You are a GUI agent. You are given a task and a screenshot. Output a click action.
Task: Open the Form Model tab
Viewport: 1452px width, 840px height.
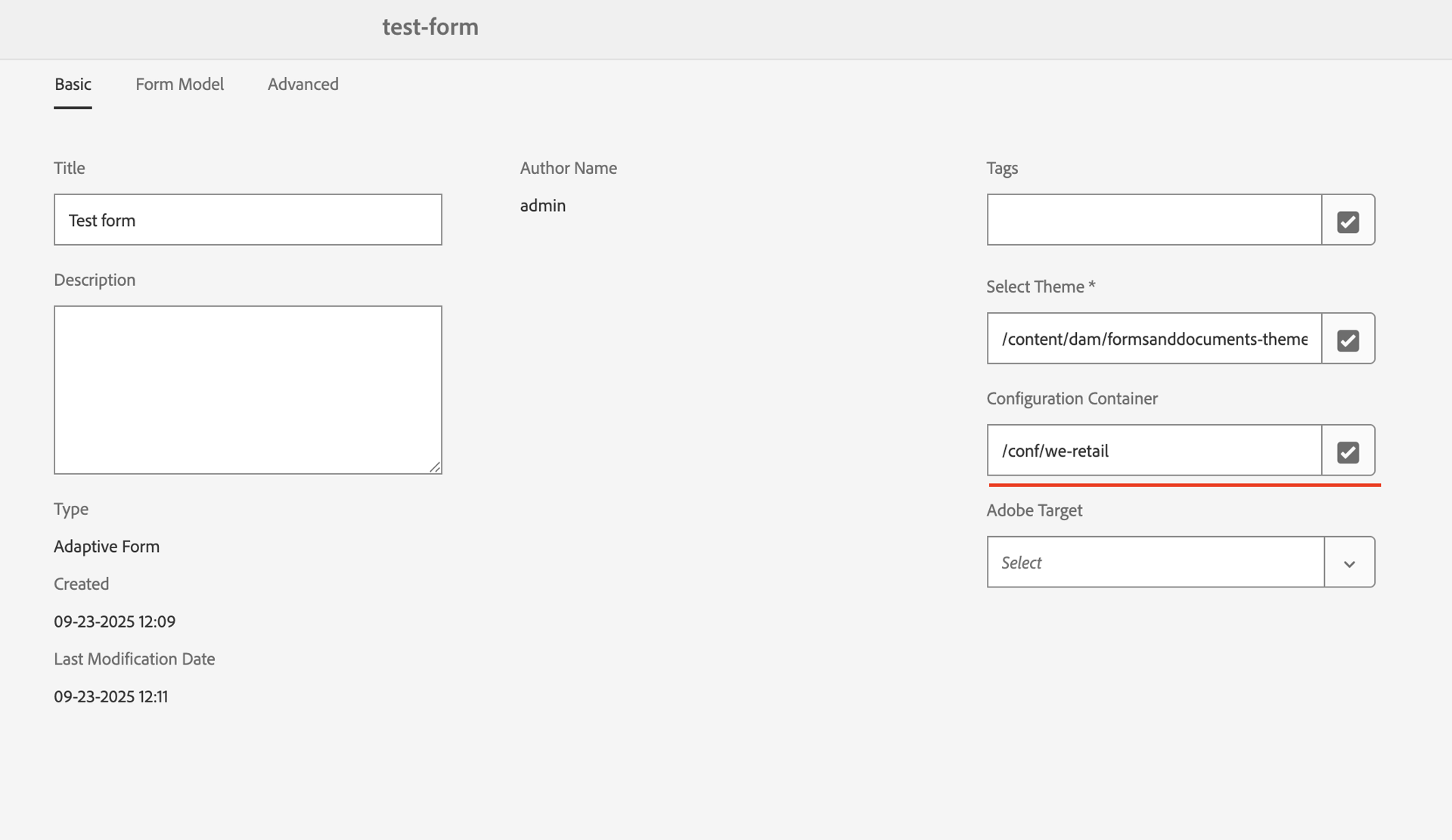pyautogui.click(x=179, y=85)
